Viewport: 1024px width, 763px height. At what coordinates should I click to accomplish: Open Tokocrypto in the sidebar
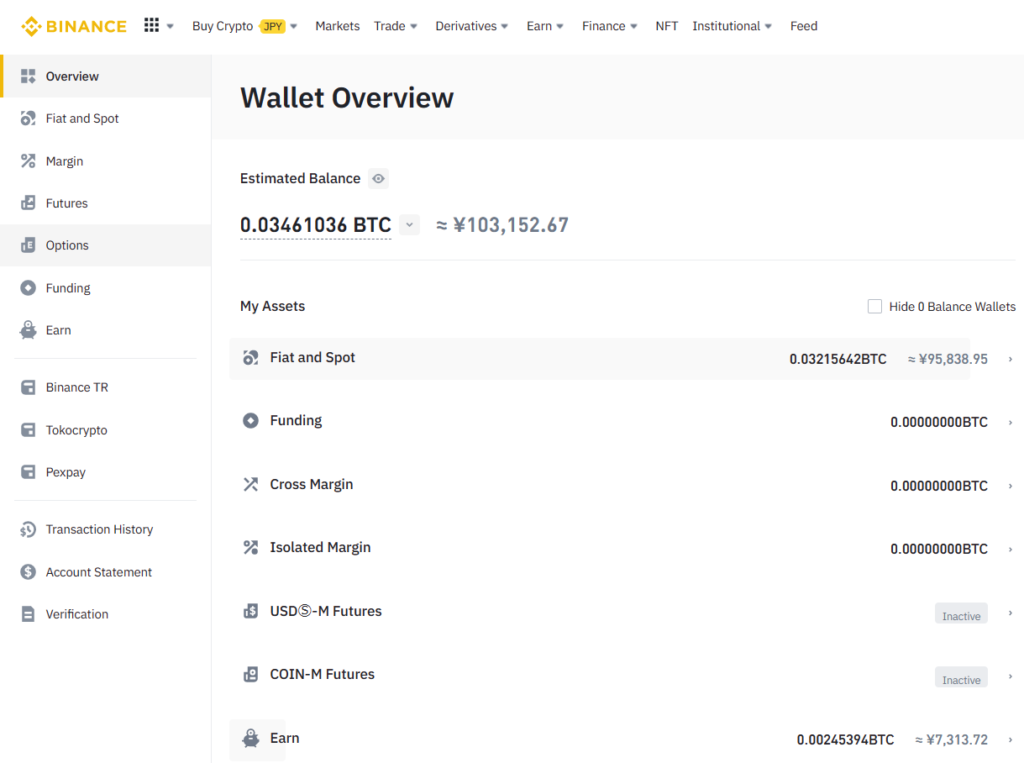(x=76, y=430)
